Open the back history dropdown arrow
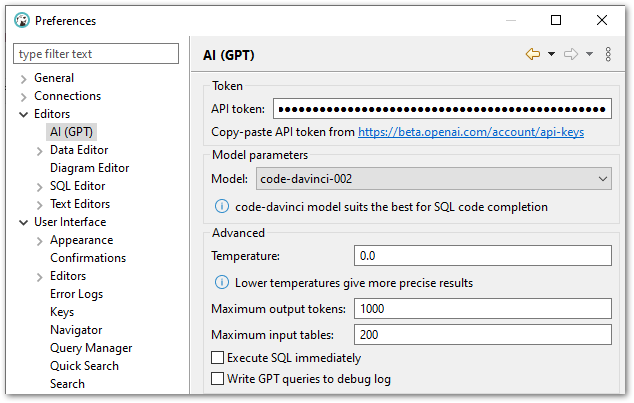This screenshot has height=403, width=634. 551,54
